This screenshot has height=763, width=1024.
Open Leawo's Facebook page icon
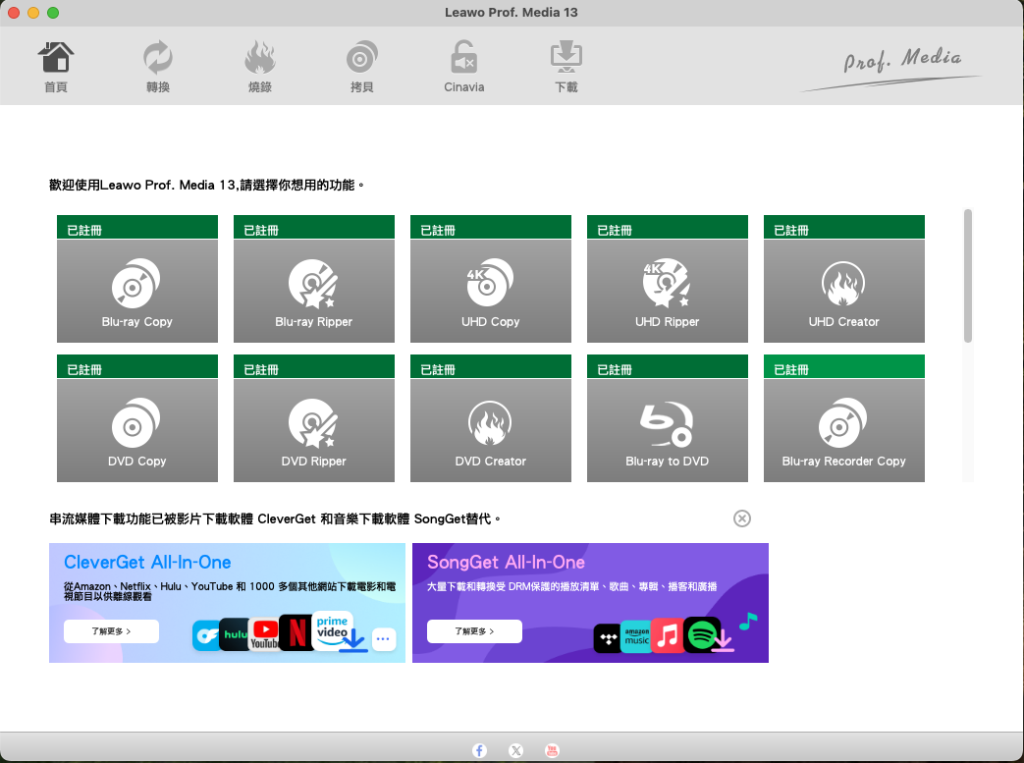click(479, 750)
